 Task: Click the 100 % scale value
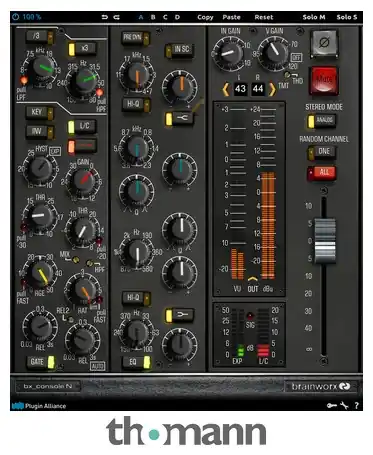32,17
